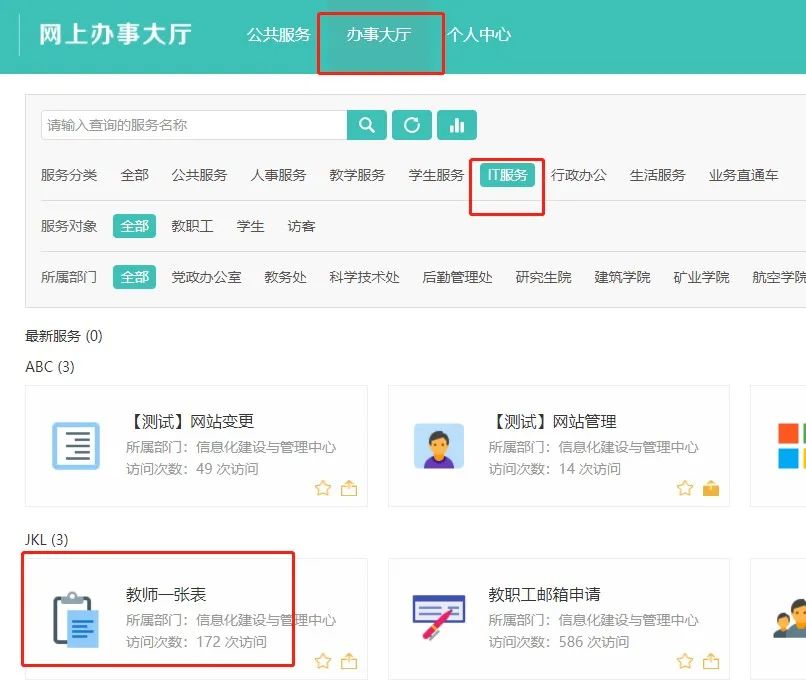Screen dimensions: 806x685
Task: Filter by 人事服务 category
Action: [x=279, y=175]
